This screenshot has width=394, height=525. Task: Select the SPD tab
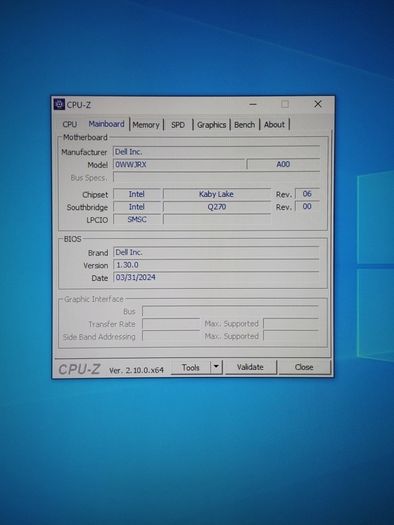pos(178,125)
